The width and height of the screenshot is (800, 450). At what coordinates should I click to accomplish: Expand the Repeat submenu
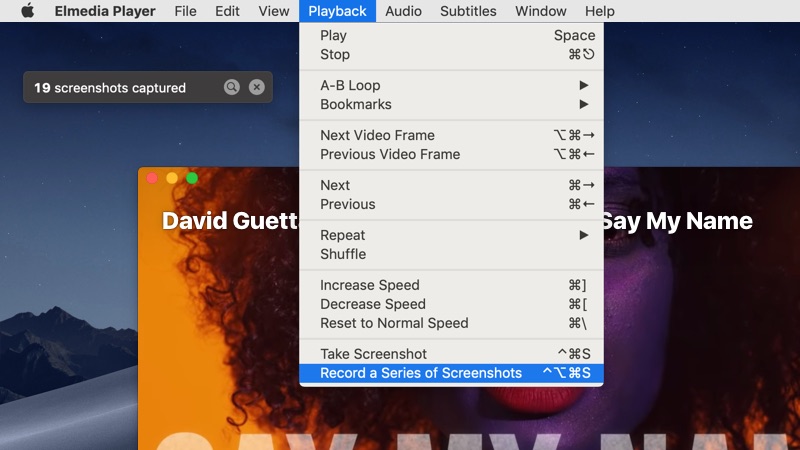pyautogui.click(x=452, y=235)
